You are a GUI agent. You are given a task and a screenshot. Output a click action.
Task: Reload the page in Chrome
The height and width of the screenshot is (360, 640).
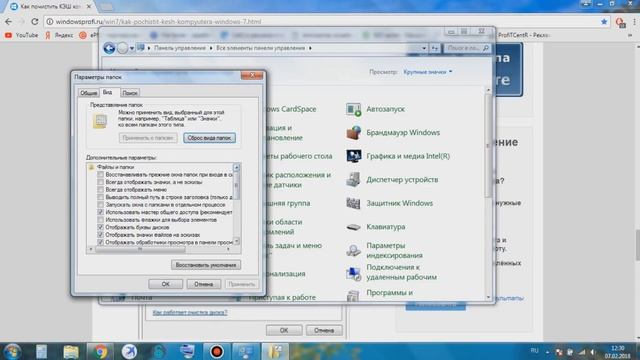coord(35,22)
